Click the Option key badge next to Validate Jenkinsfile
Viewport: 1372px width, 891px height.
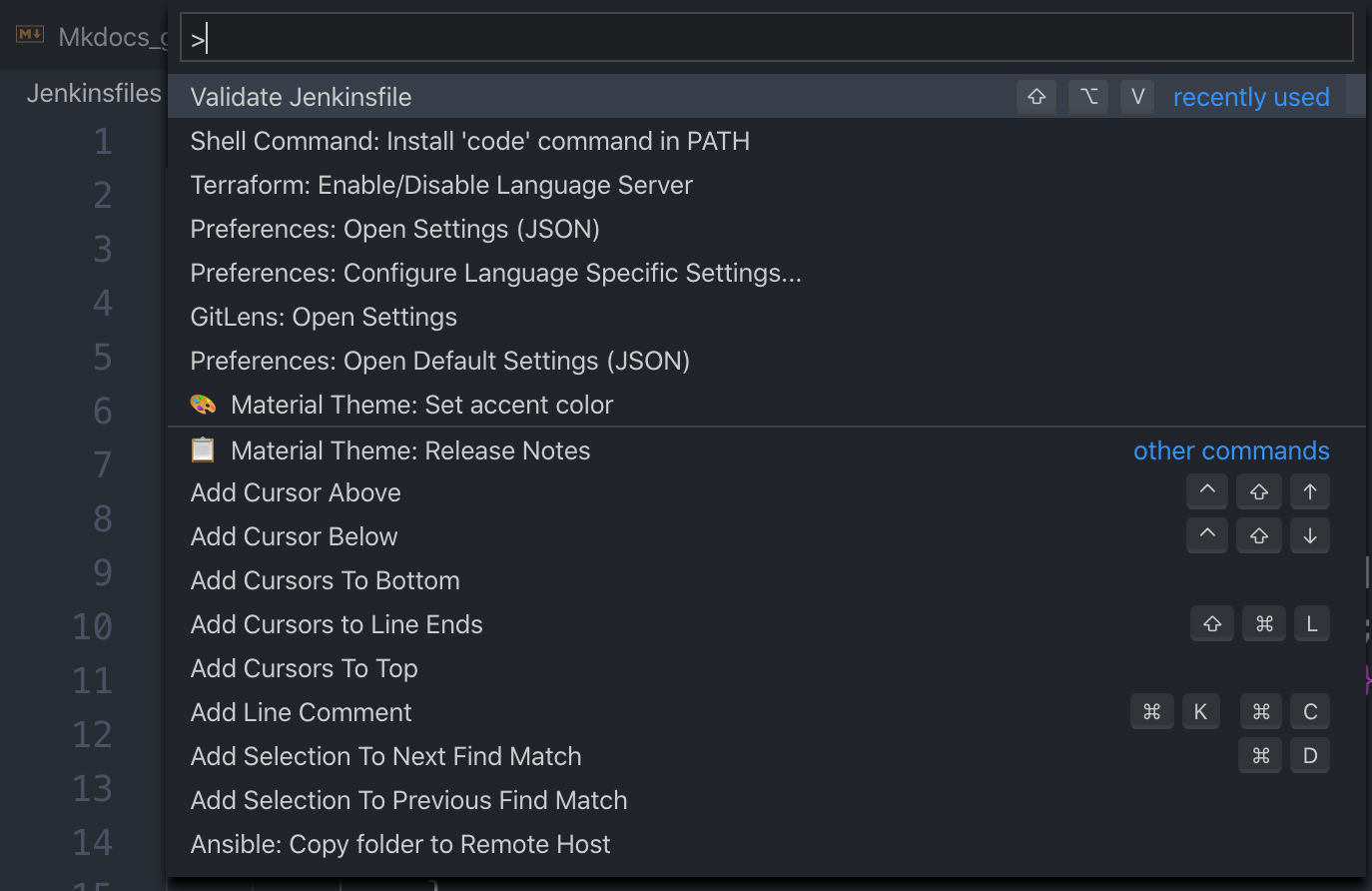tap(1087, 96)
